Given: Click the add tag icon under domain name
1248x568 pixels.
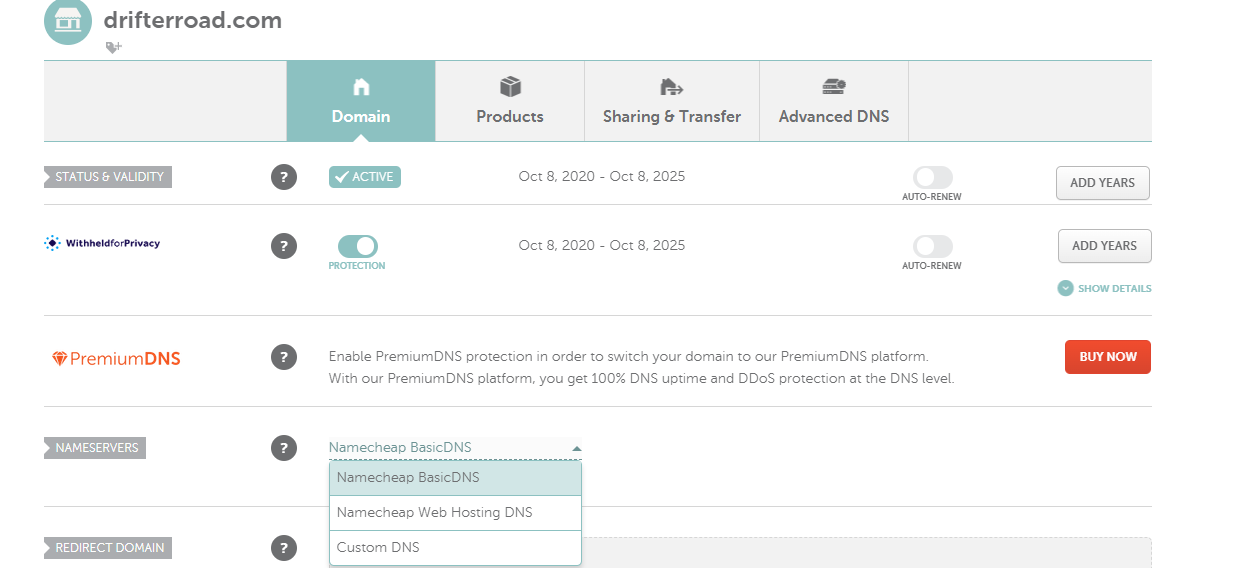Looking at the screenshot, I should coord(114,47).
